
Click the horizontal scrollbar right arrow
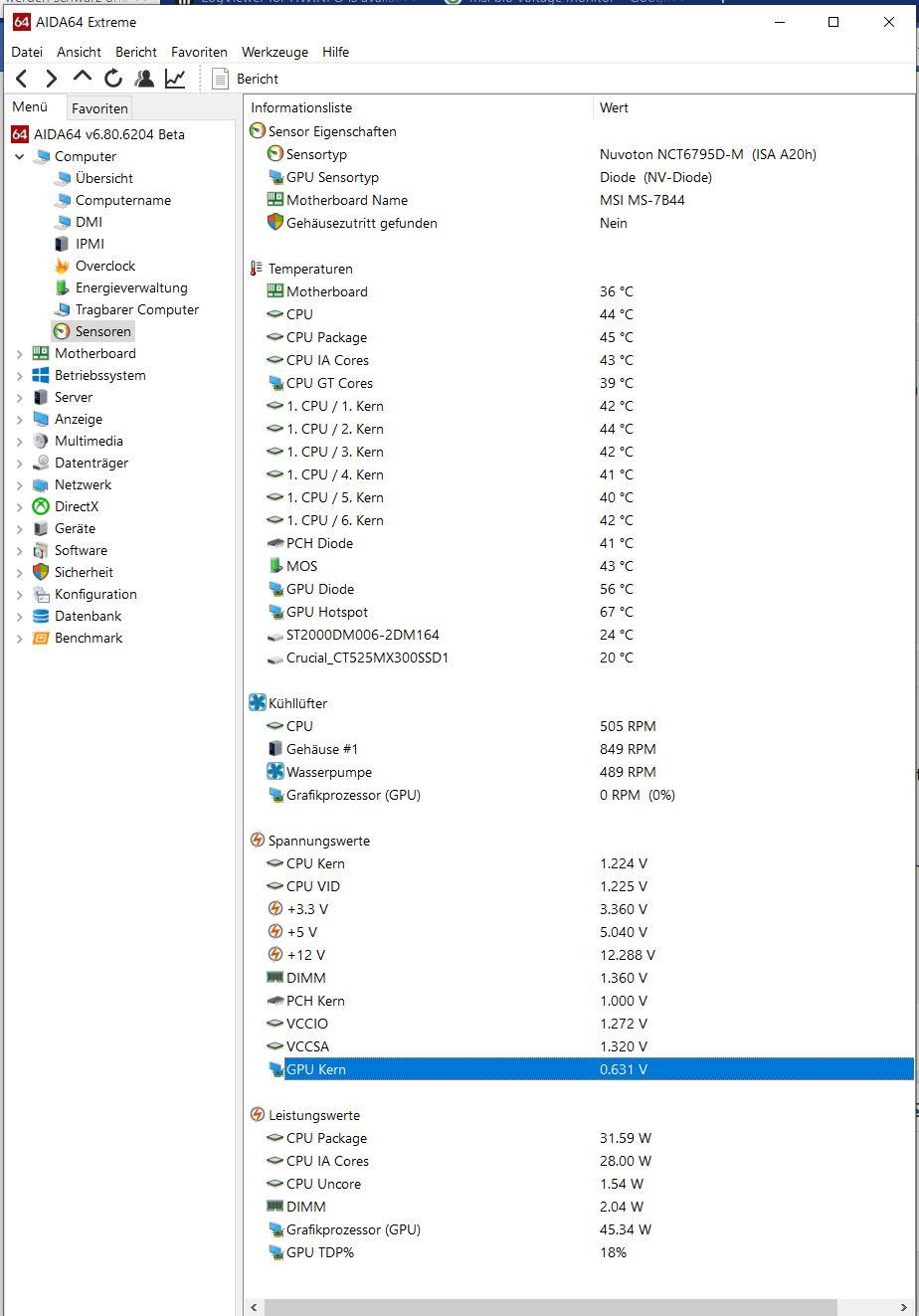click(x=906, y=1307)
